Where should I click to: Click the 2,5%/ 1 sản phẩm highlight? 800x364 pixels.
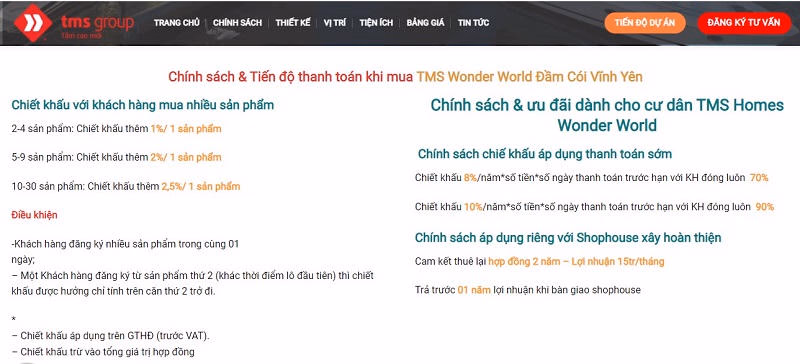[201, 186]
